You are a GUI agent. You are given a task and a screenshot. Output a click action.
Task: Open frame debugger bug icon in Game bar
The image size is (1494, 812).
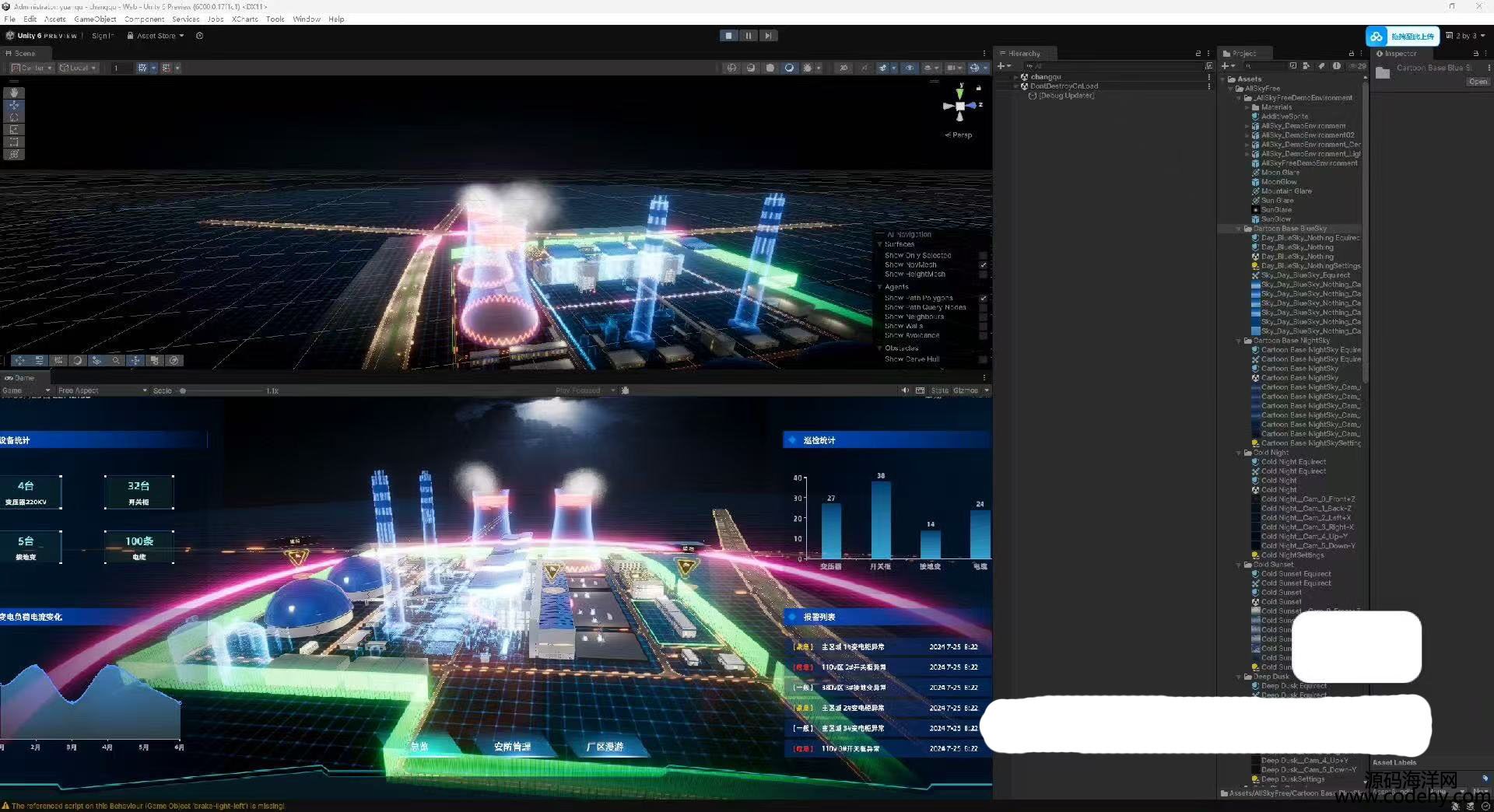pos(625,390)
